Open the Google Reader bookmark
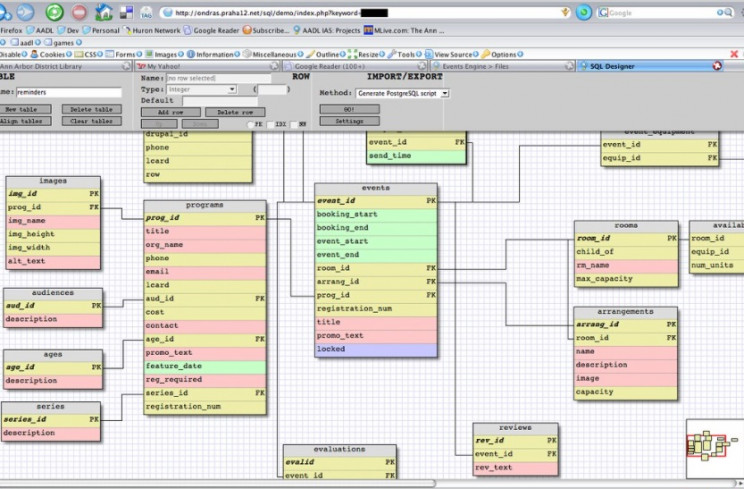 pos(212,30)
